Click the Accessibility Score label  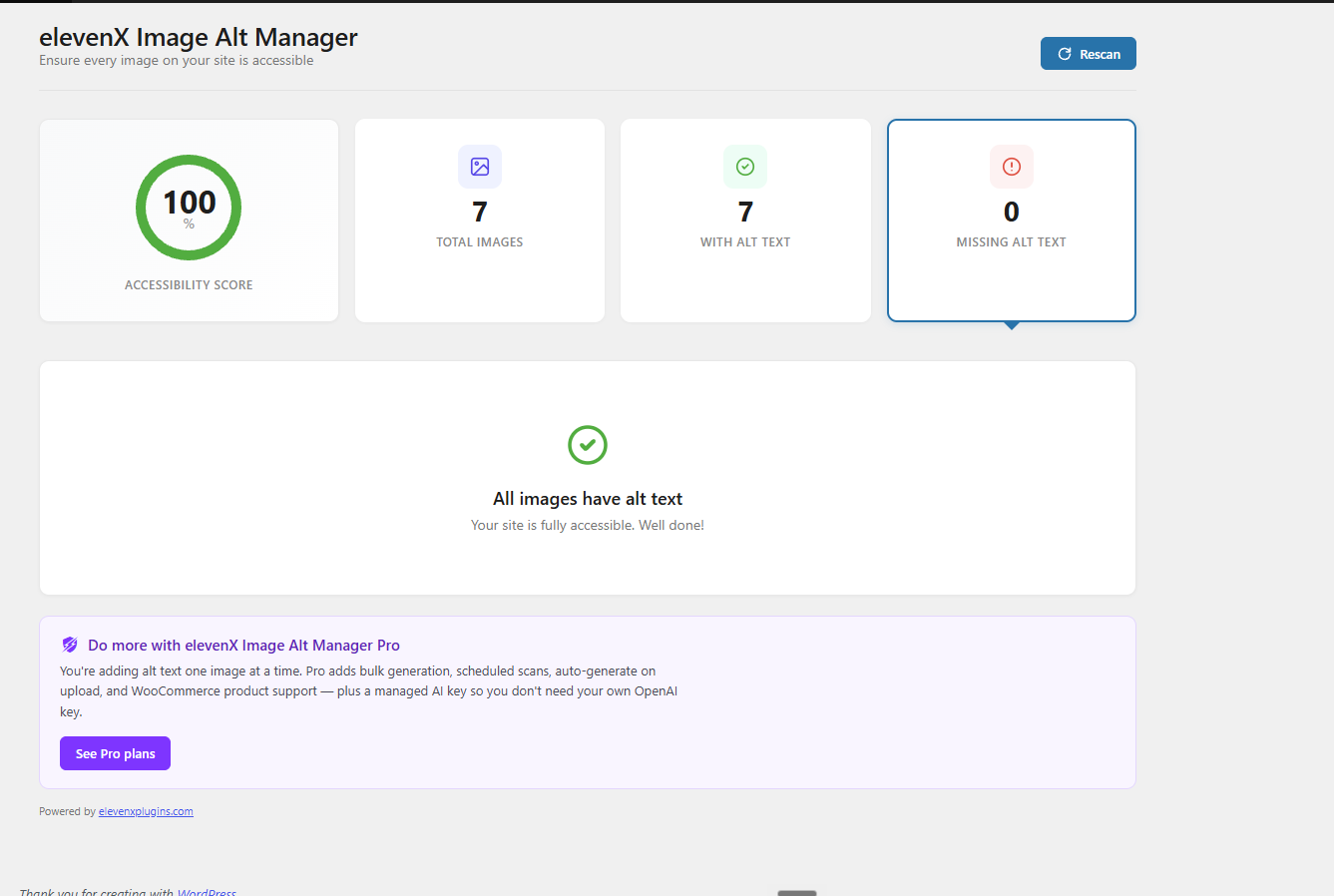pos(189,284)
